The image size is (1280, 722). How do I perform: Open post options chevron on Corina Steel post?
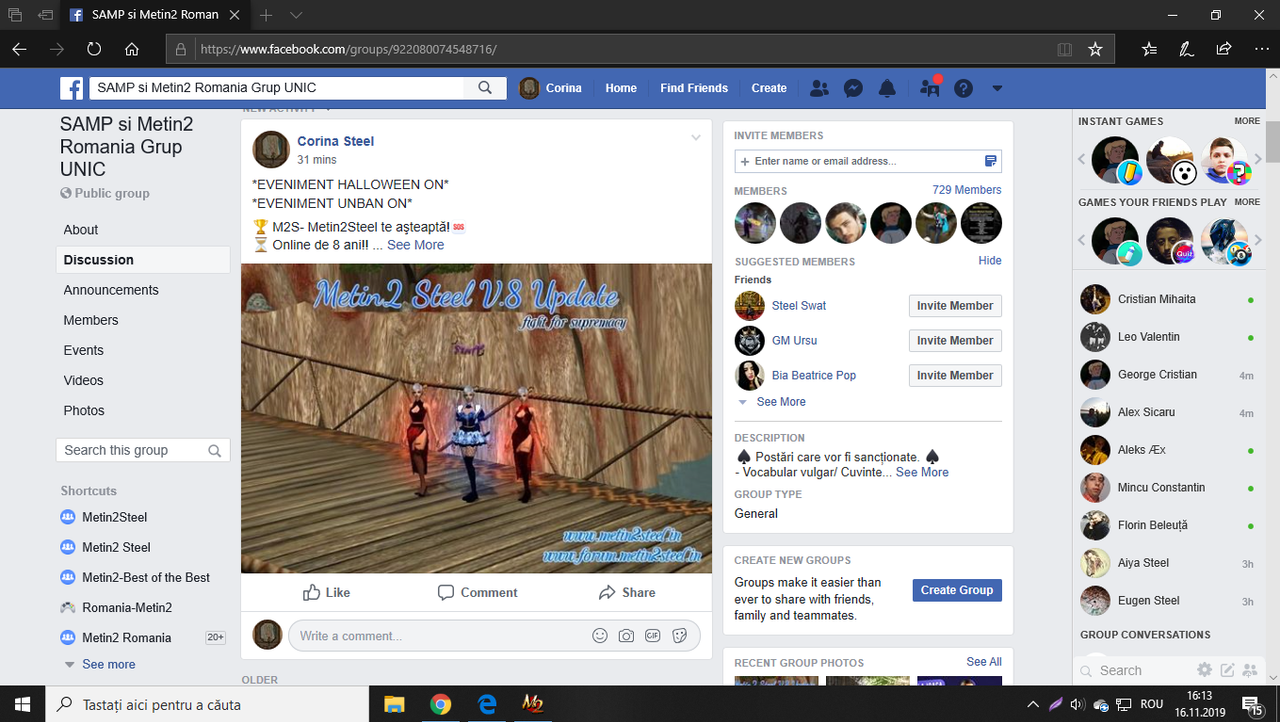coord(696,138)
